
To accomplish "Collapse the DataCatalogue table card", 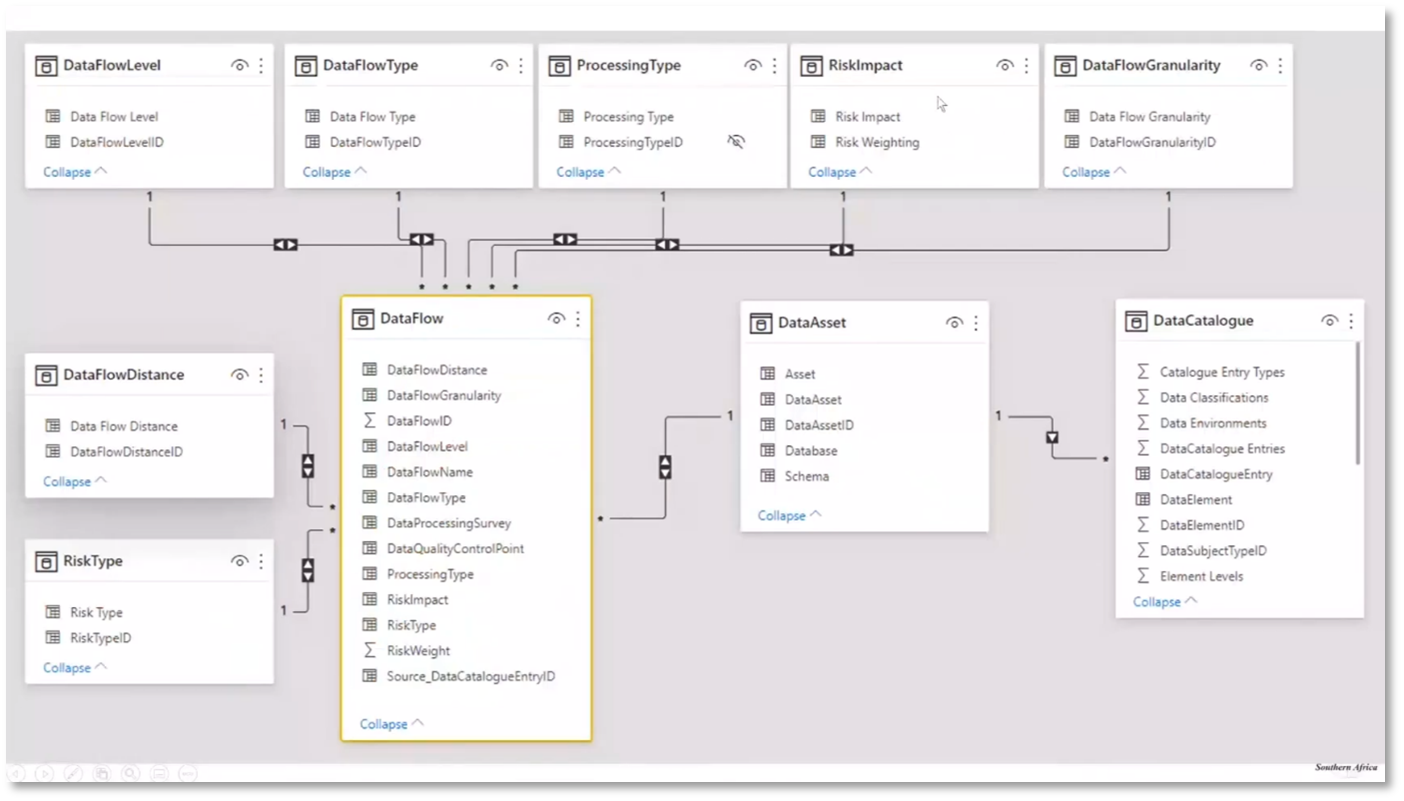I will [1165, 602].
